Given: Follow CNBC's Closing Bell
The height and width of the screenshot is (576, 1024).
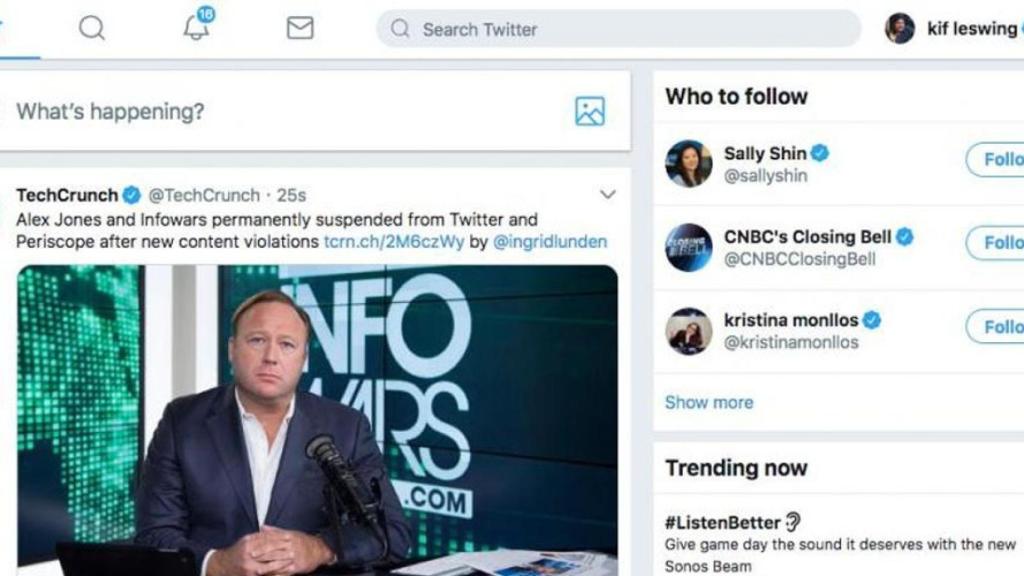Looking at the screenshot, I should point(1005,243).
